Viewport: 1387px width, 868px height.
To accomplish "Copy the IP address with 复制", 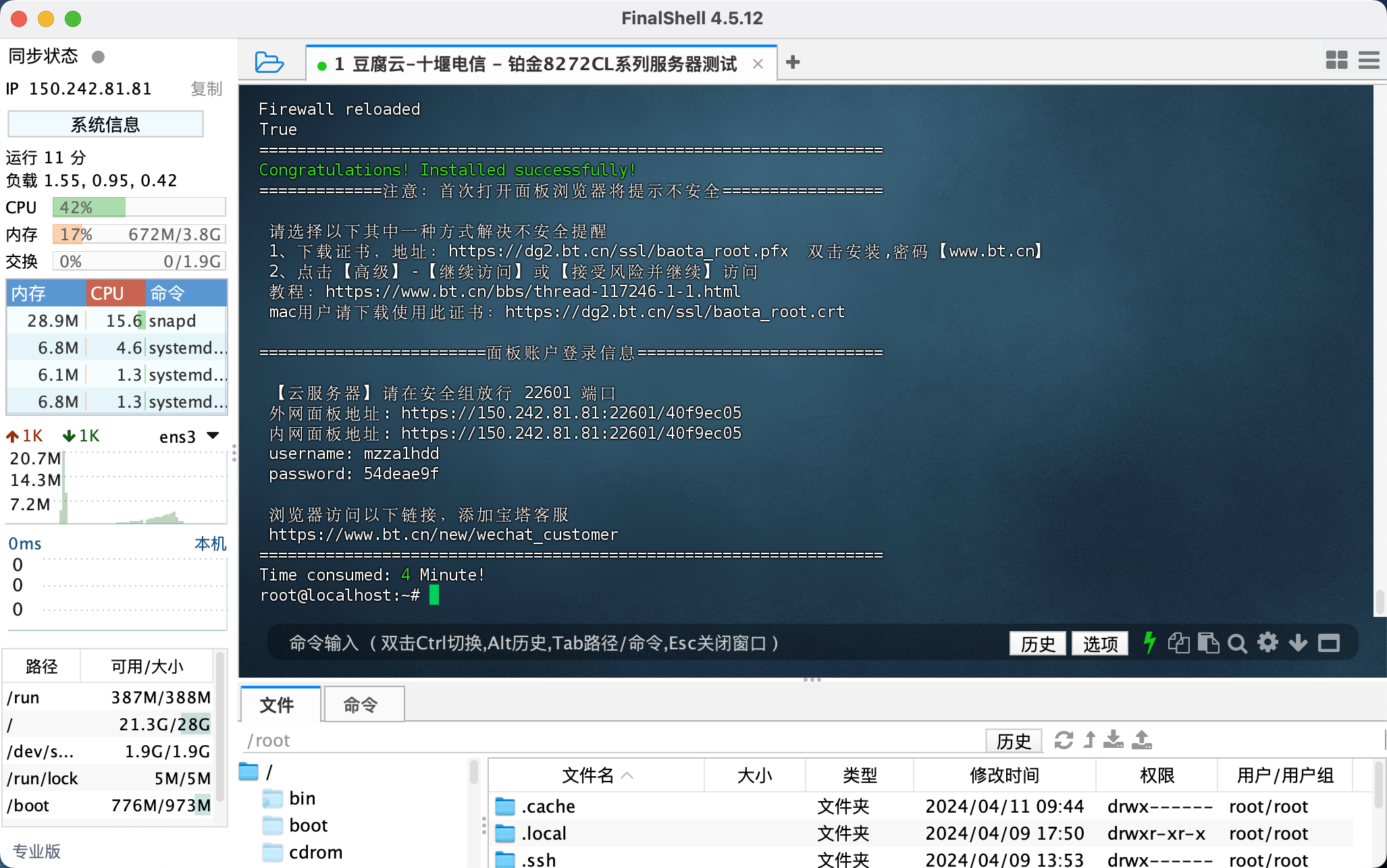I will (x=206, y=89).
